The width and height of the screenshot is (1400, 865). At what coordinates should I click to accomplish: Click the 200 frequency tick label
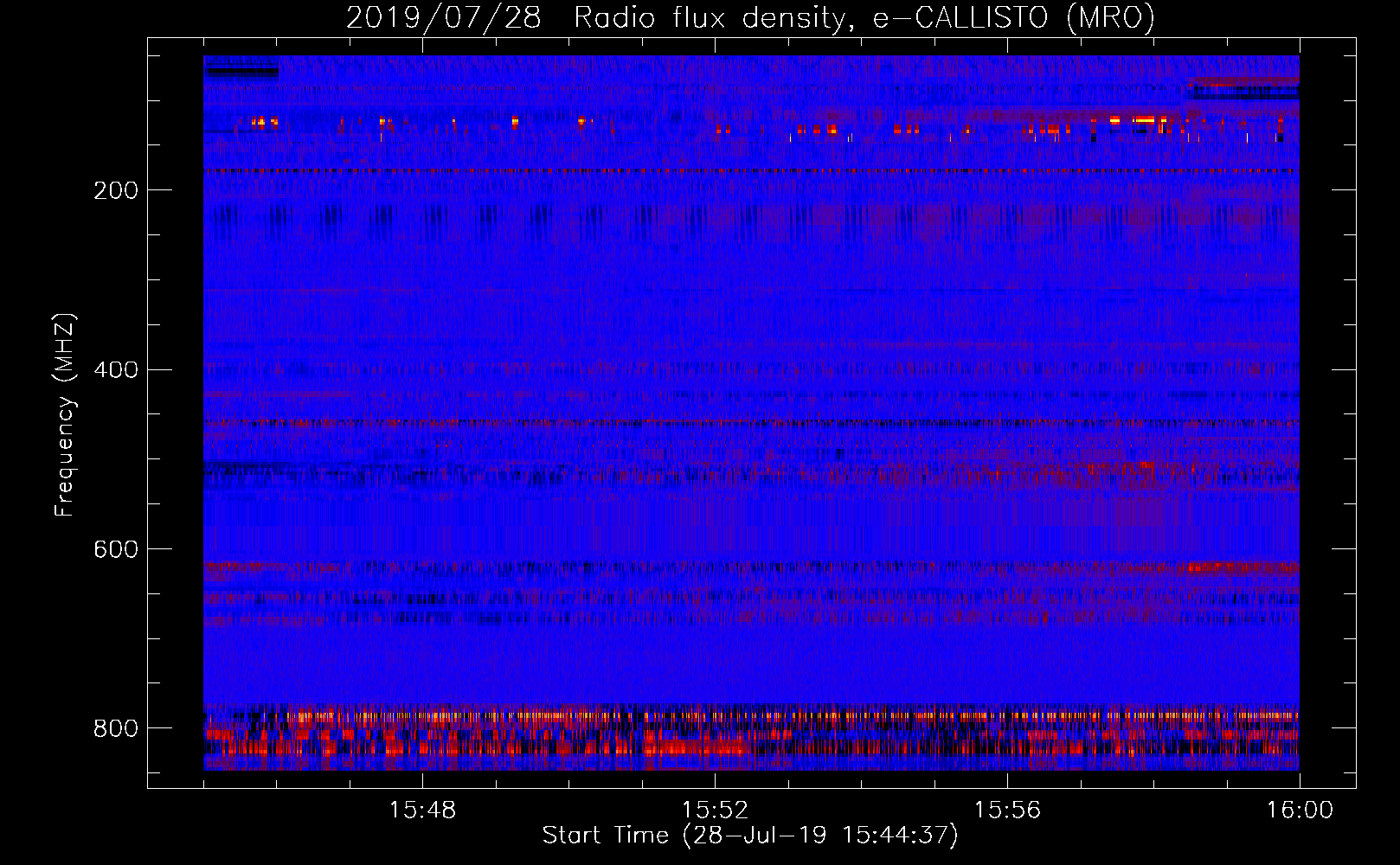point(115,190)
